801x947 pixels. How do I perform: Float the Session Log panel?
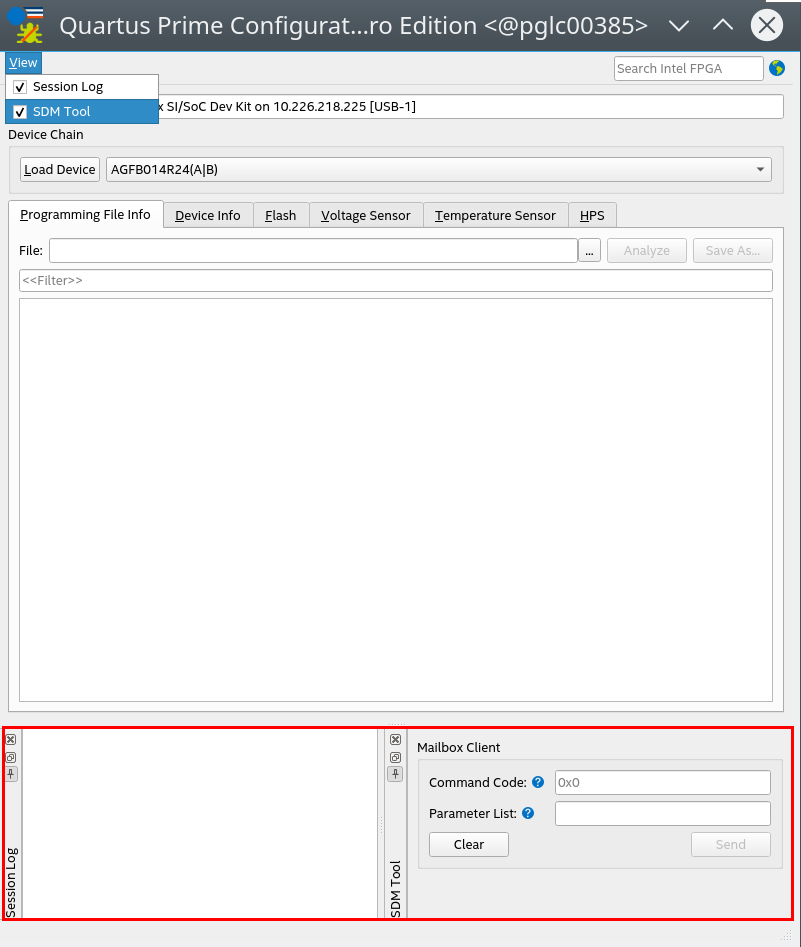coord(11,757)
